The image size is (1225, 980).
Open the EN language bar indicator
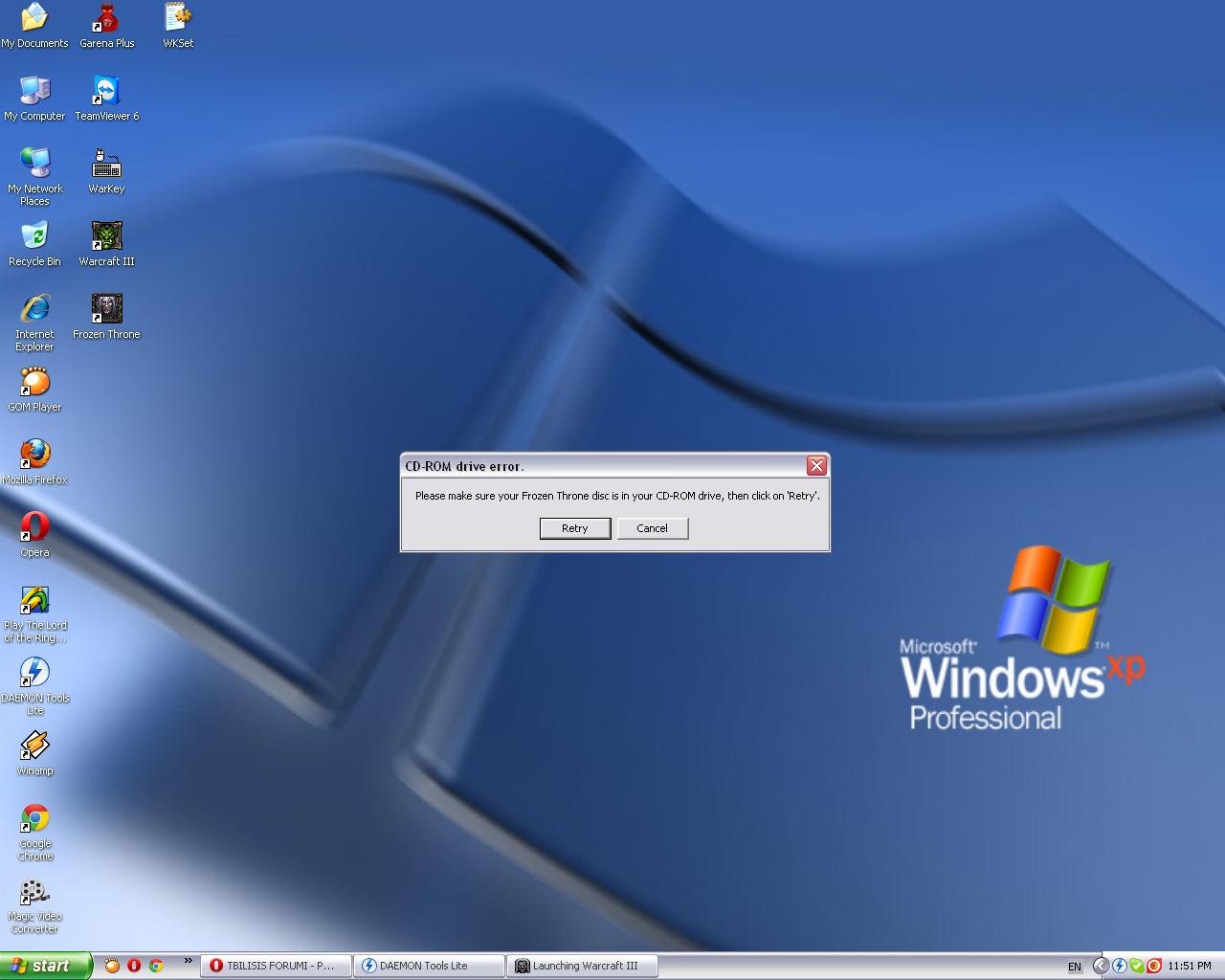(1075, 967)
